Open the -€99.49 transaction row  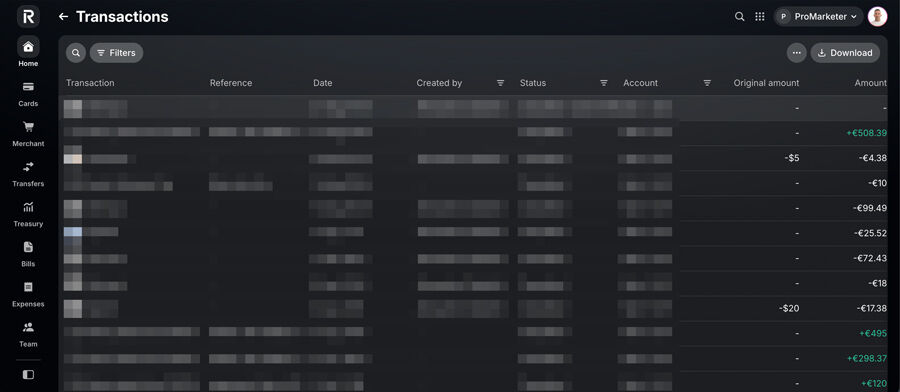click(x=473, y=208)
